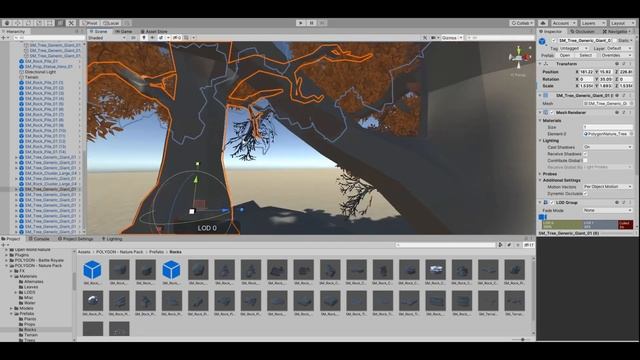Click the green Y move handle arrow
The width and height of the screenshot is (640, 360).
pos(196,180)
